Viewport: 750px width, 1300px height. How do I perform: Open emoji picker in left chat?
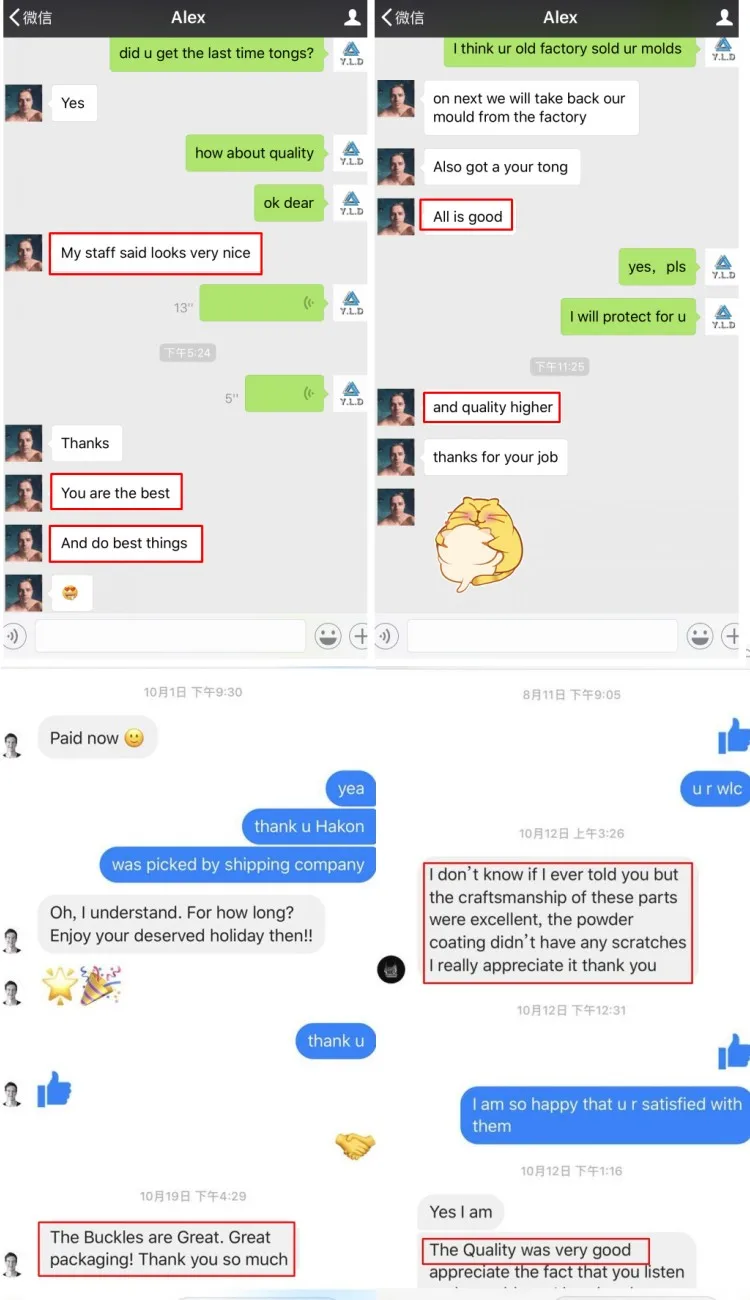327,636
